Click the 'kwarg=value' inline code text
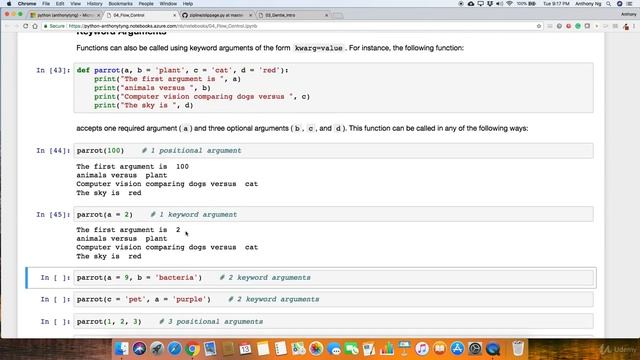The height and width of the screenshot is (360, 640). (x=318, y=48)
